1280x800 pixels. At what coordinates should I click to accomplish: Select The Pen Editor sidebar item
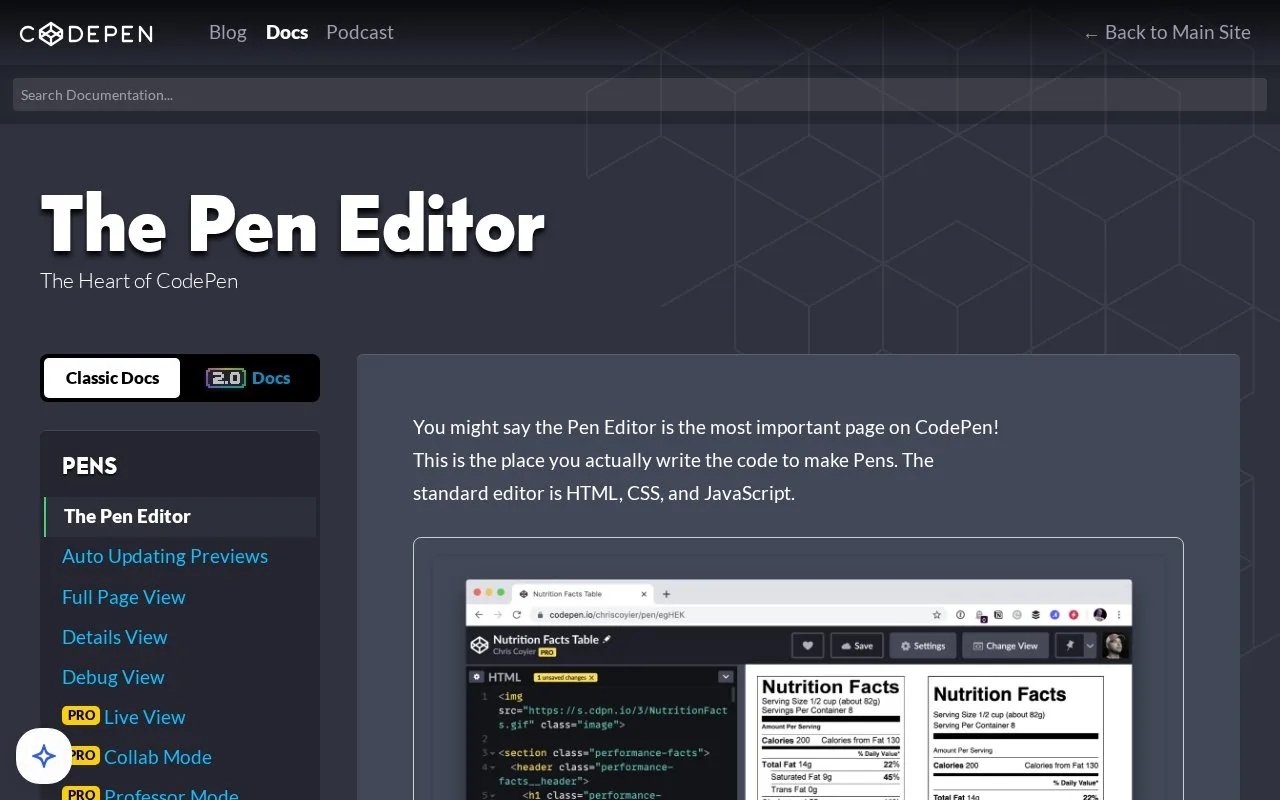tap(180, 517)
